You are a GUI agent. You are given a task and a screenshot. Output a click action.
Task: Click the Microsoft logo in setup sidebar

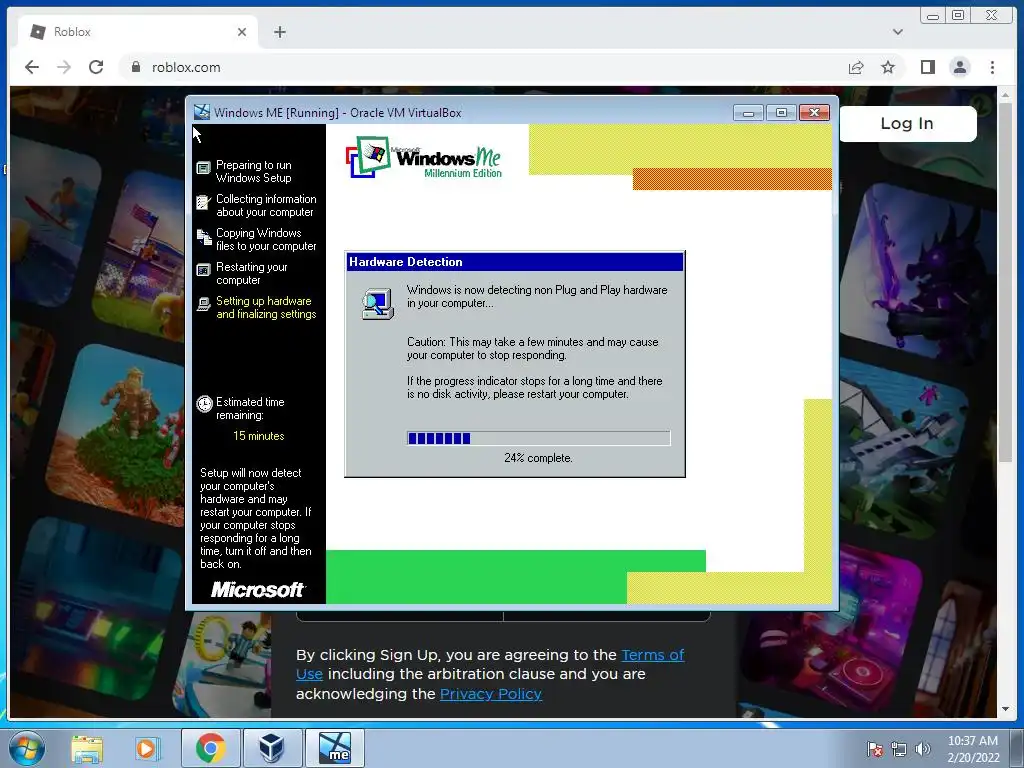[x=257, y=590]
